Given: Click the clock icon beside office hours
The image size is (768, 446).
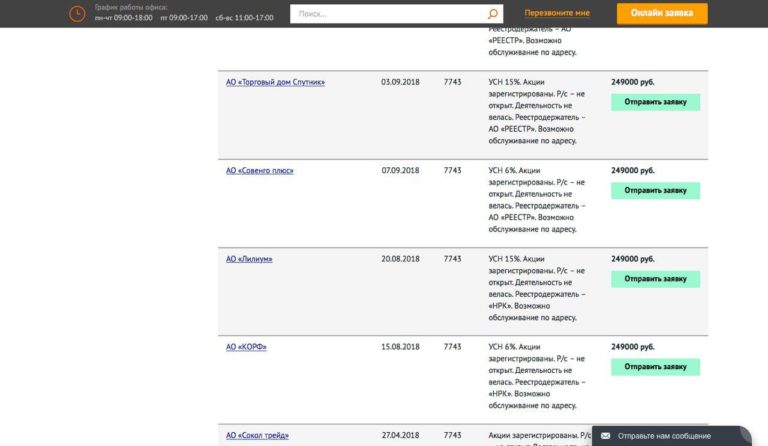Looking at the screenshot, I should point(77,14).
